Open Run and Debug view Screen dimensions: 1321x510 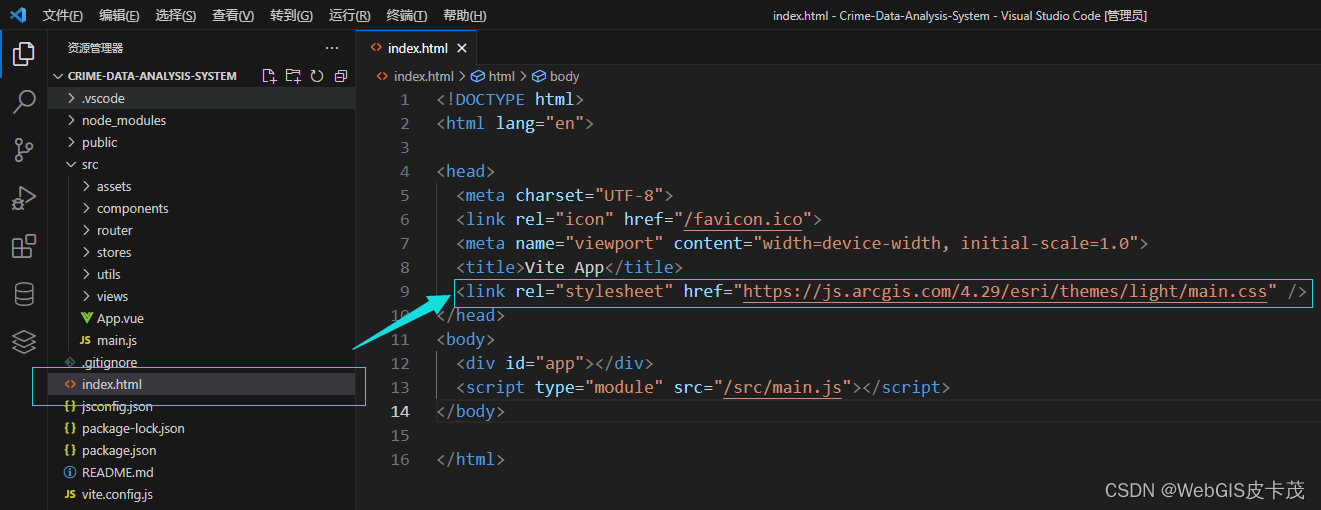coord(23,198)
